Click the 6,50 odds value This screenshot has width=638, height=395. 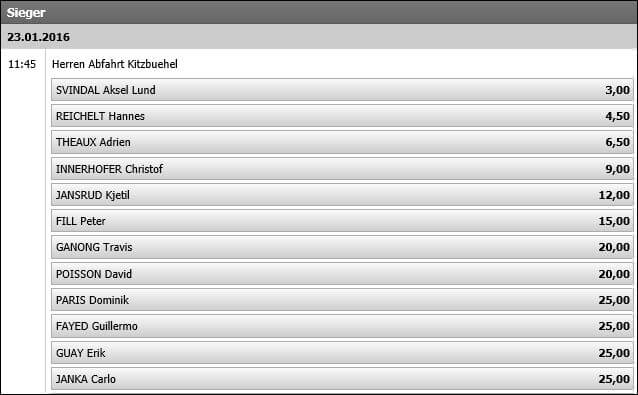617,142
